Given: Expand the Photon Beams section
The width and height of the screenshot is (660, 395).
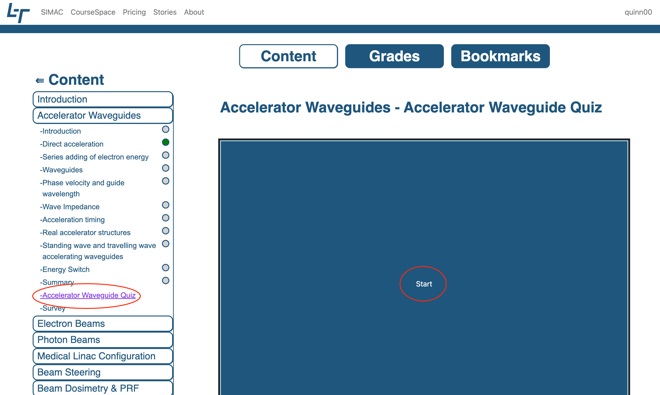Looking at the screenshot, I should tap(103, 340).
